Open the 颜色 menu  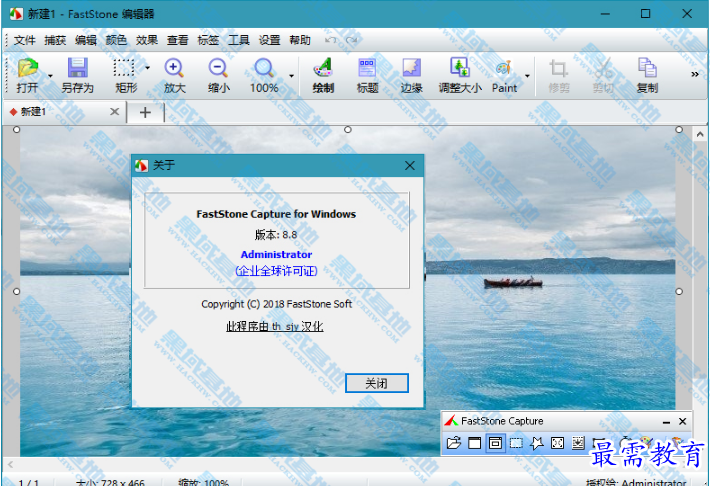click(116, 40)
